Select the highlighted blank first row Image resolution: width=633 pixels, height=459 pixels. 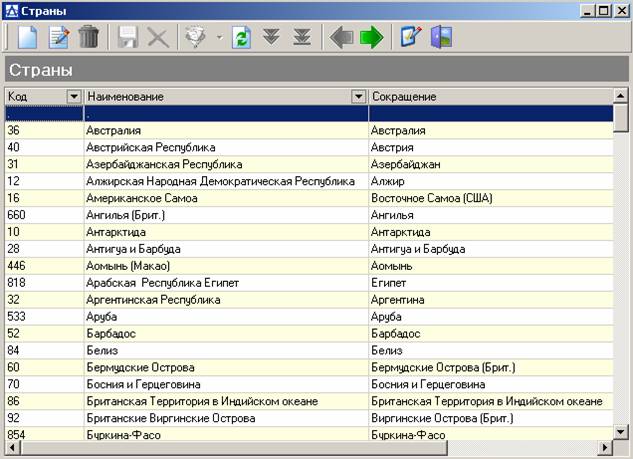click(x=309, y=113)
